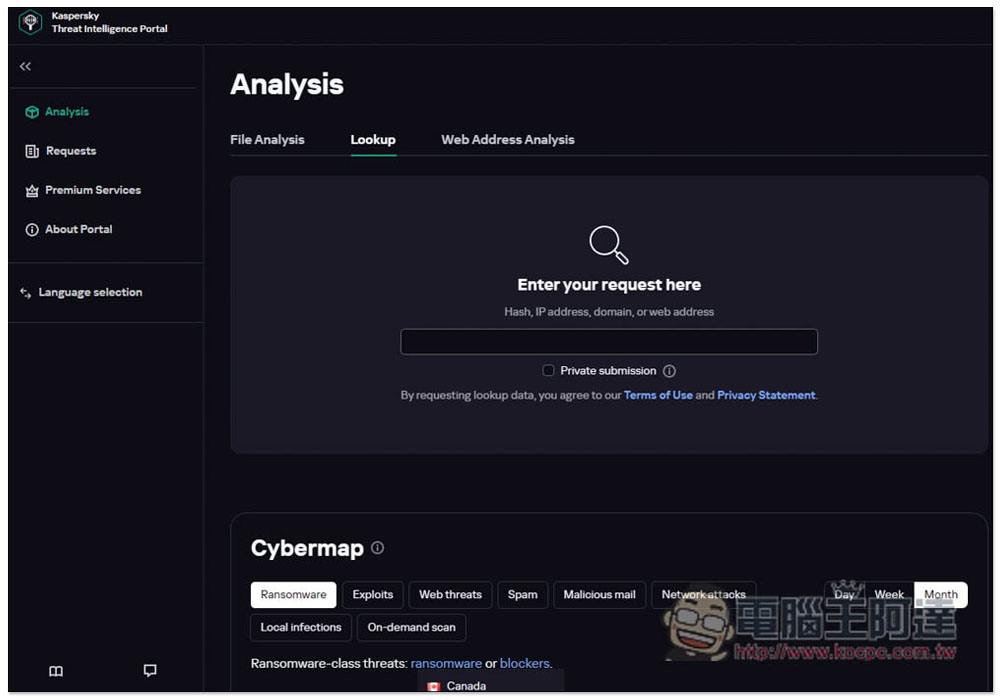Click the Canada flag icon
Viewport: 1000px width, 700px height.
coord(434,687)
